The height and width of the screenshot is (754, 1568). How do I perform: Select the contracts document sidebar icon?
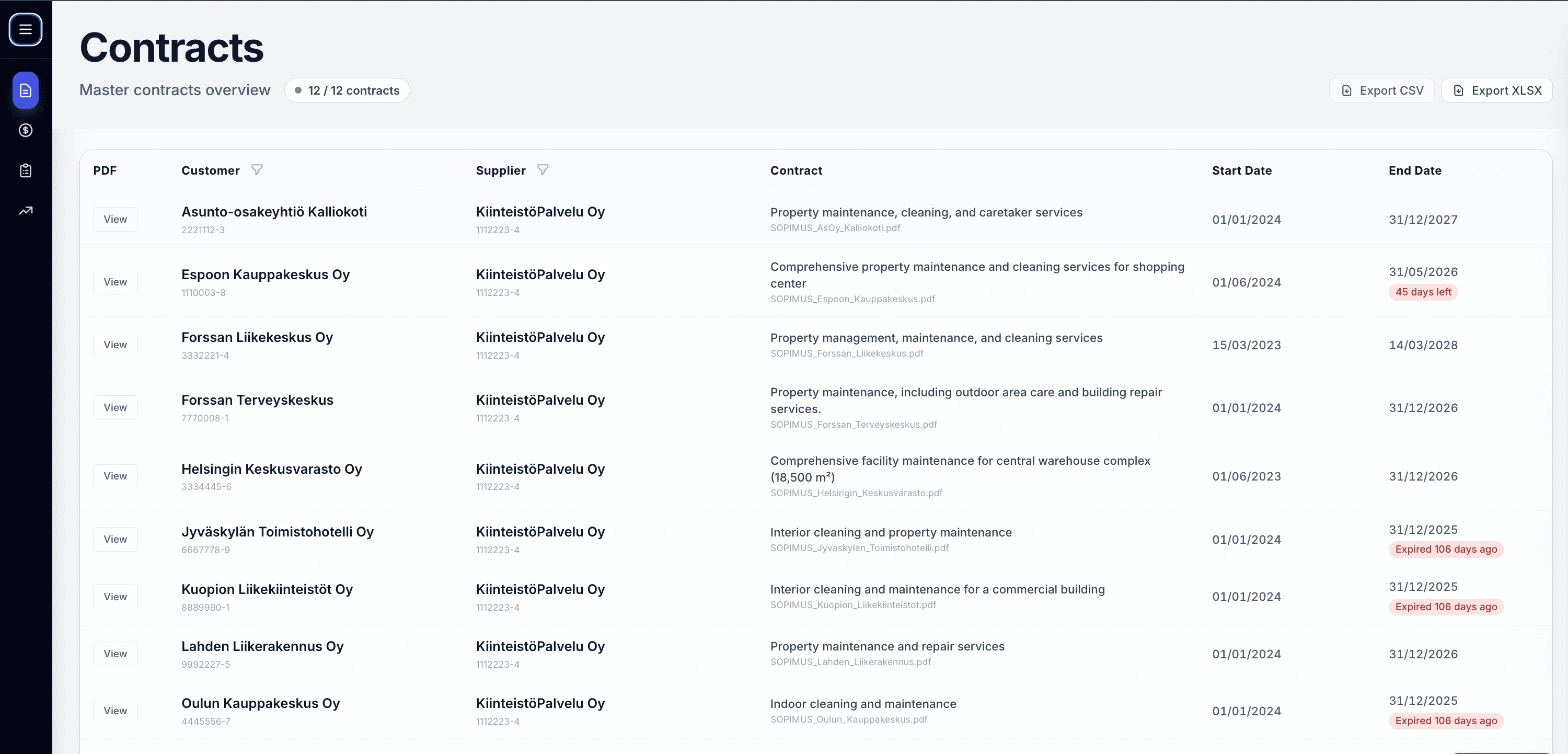(x=26, y=90)
